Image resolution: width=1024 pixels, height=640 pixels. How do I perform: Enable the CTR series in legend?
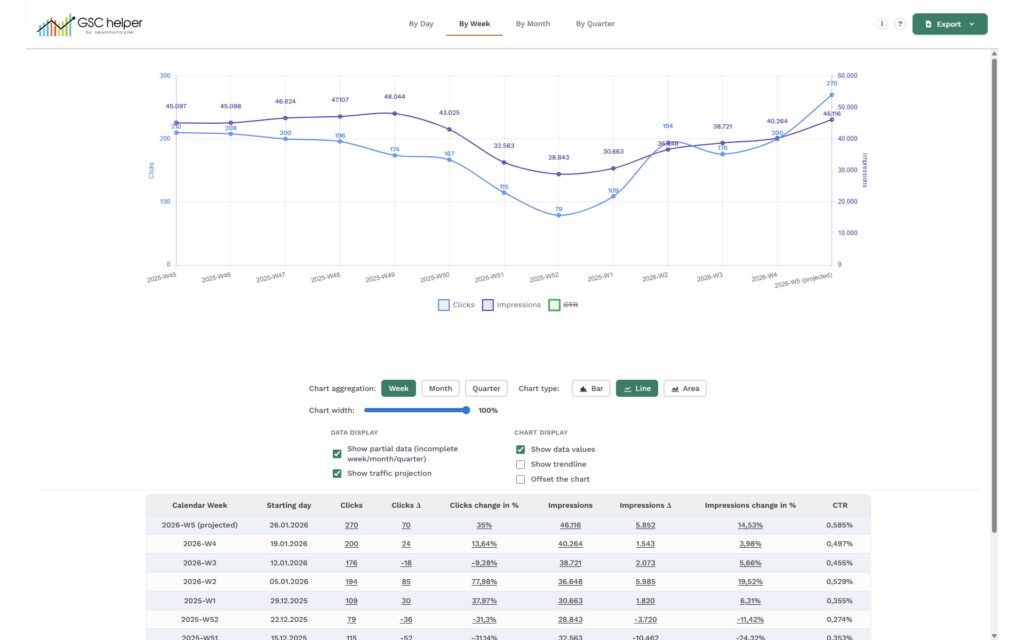pos(564,305)
